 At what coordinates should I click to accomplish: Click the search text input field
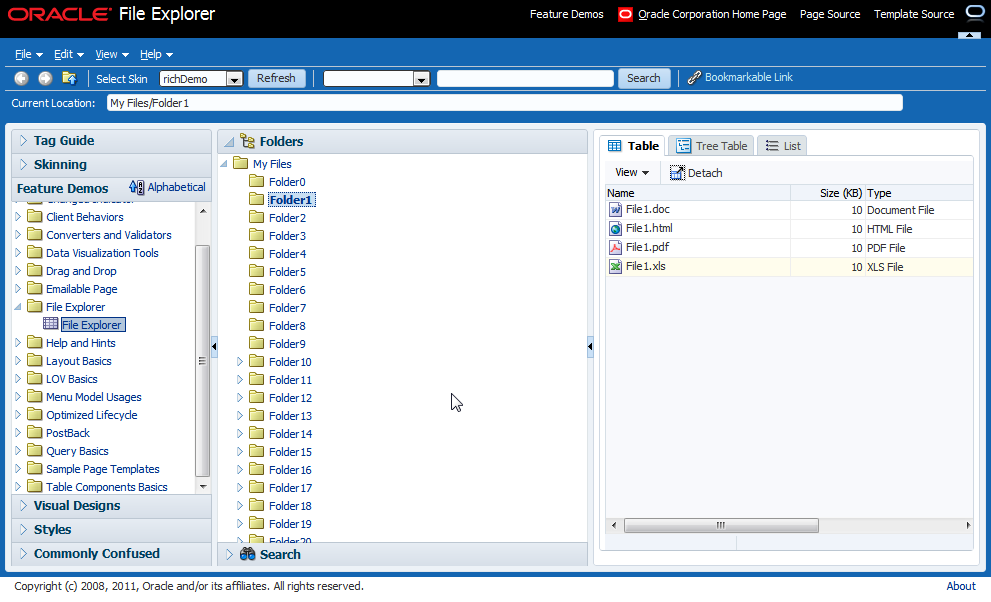pos(525,78)
